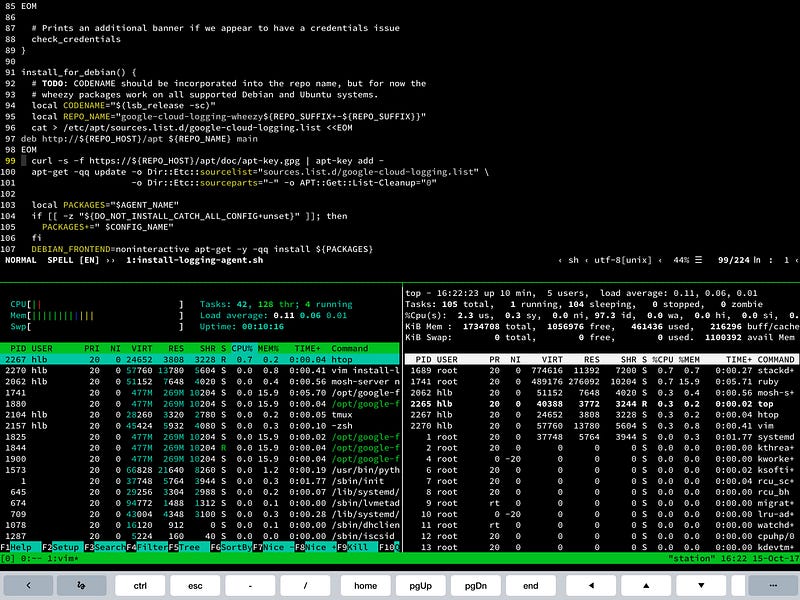Click the htop PID column header
800x600 pixels.
tap(18, 348)
